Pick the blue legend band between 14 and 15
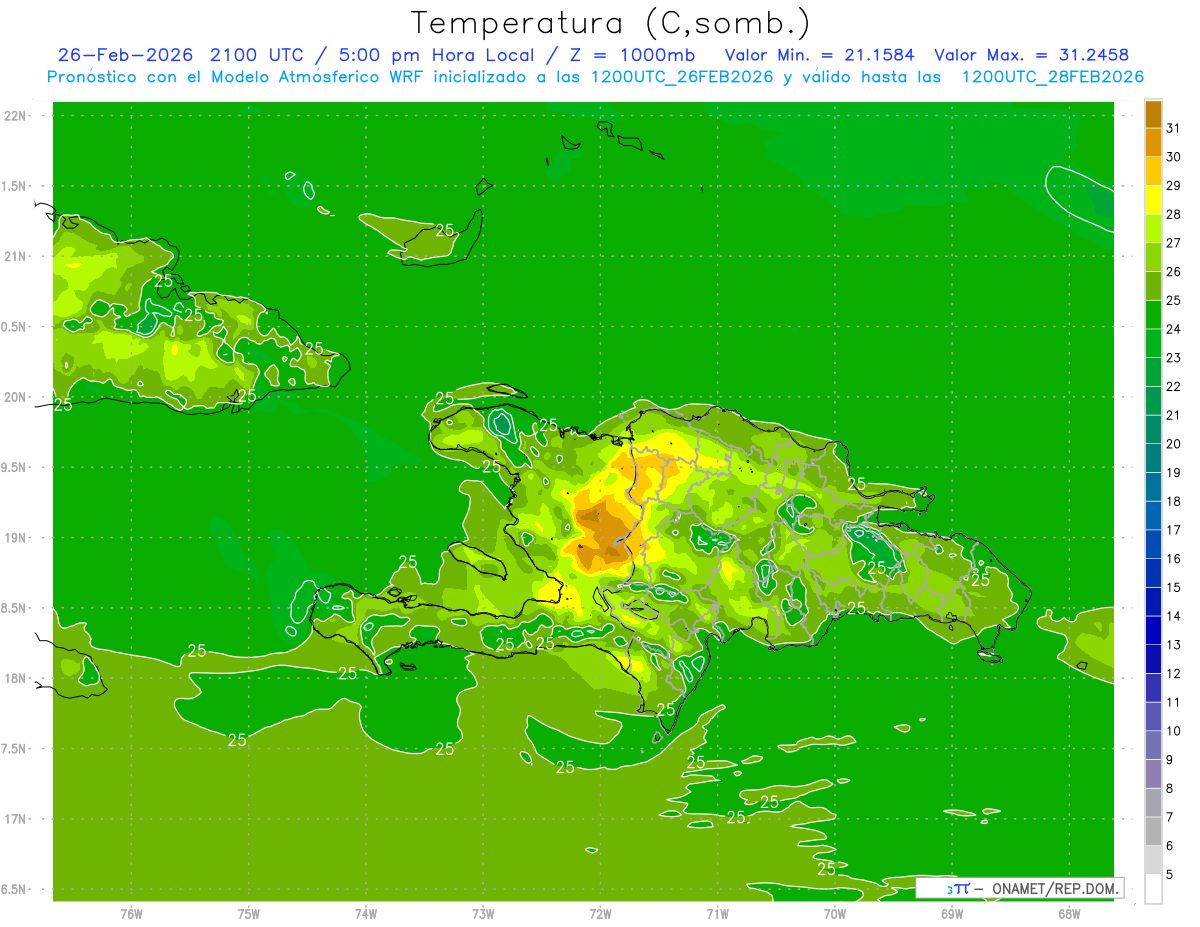The image size is (1200, 927). (x=1153, y=602)
